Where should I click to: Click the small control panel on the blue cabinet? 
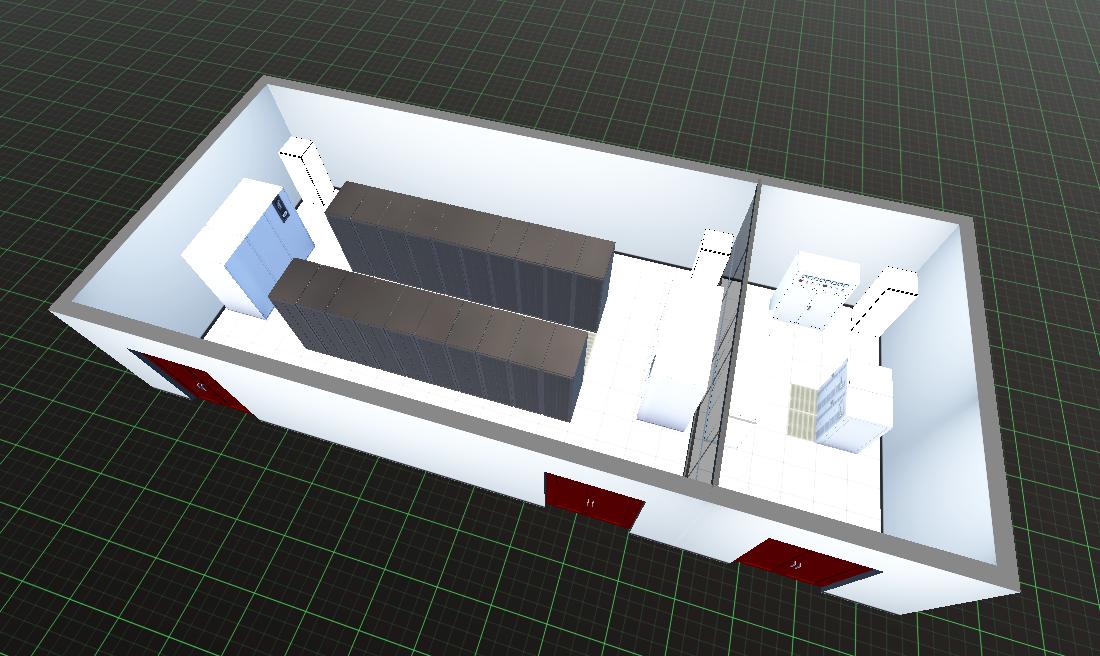pyautogui.click(x=281, y=209)
